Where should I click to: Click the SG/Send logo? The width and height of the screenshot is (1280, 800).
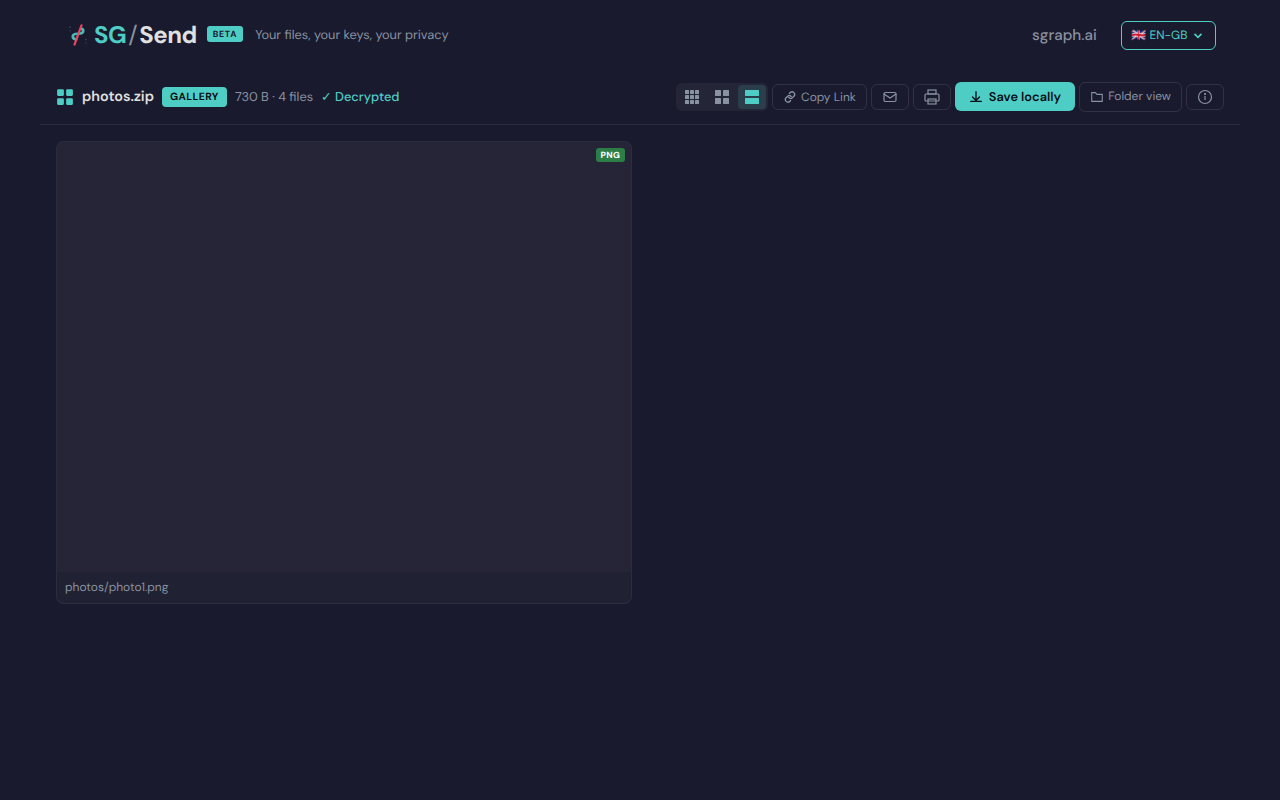[132, 35]
